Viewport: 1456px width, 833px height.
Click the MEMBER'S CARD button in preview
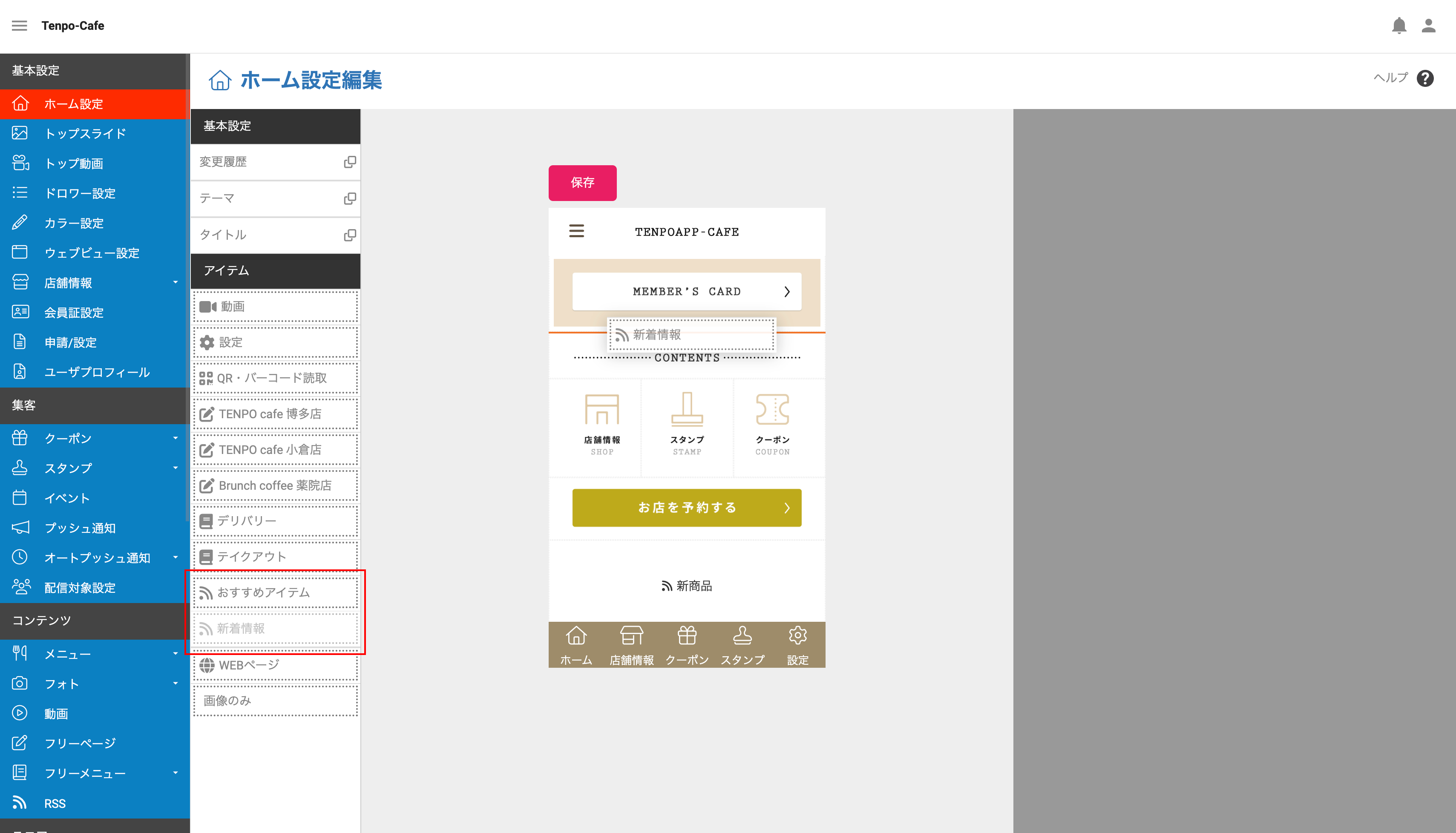pyautogui.click(x=687, y=292)
